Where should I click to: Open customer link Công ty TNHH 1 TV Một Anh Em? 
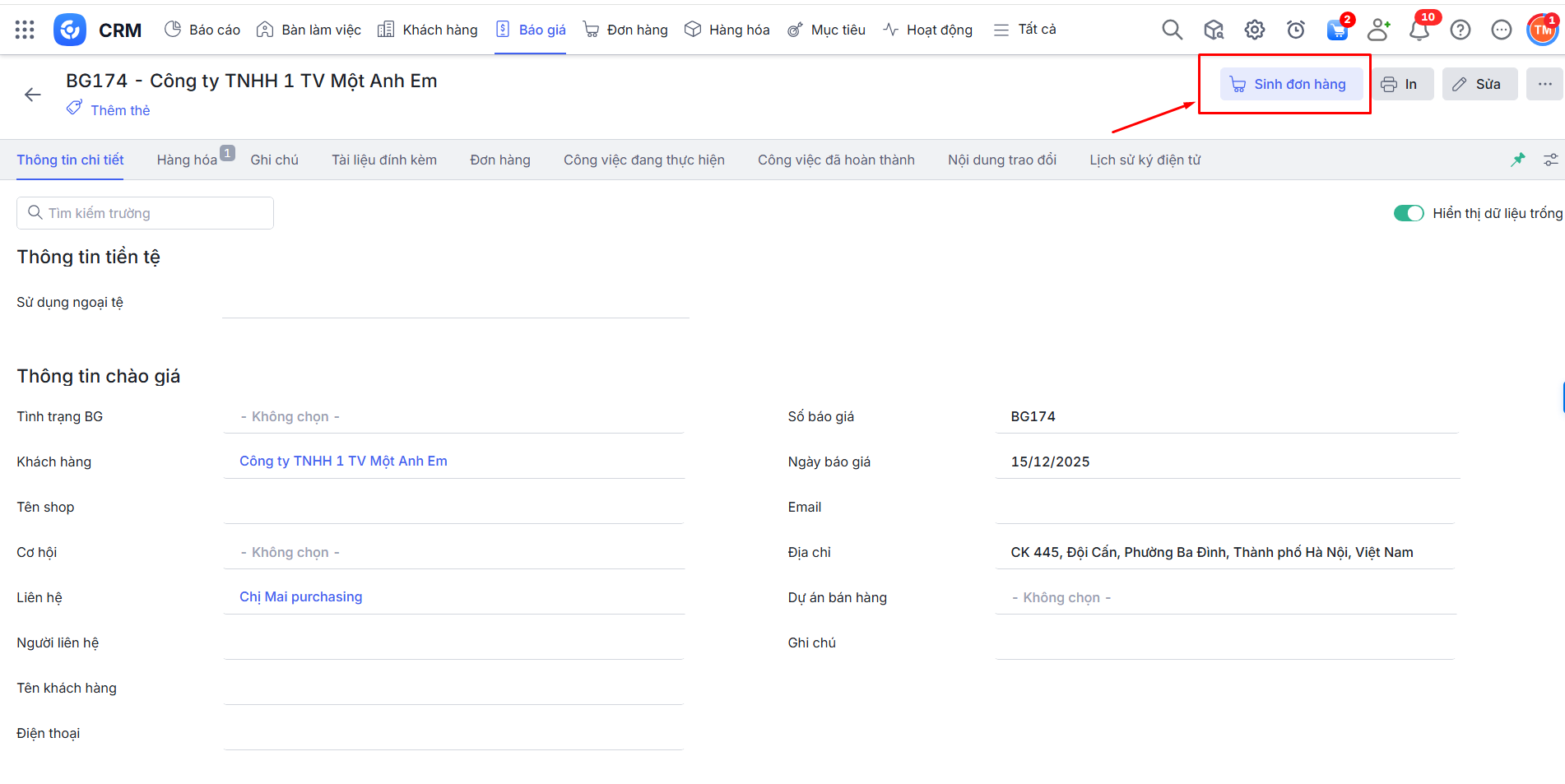pyautogui.click(x=343, y=462)
